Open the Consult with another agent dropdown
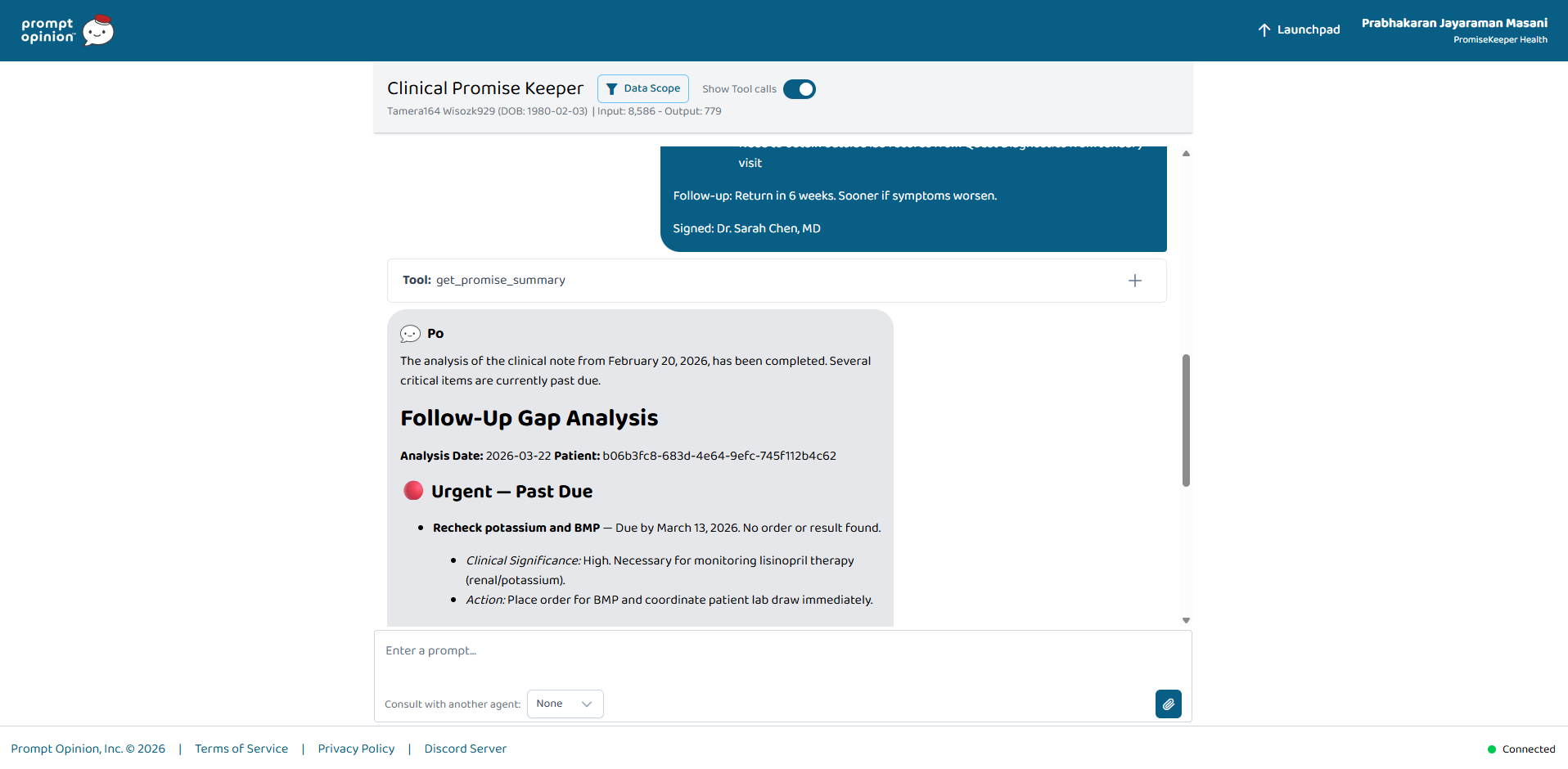Viewport: 1568px width, 769px height. (x=565, y=704)
